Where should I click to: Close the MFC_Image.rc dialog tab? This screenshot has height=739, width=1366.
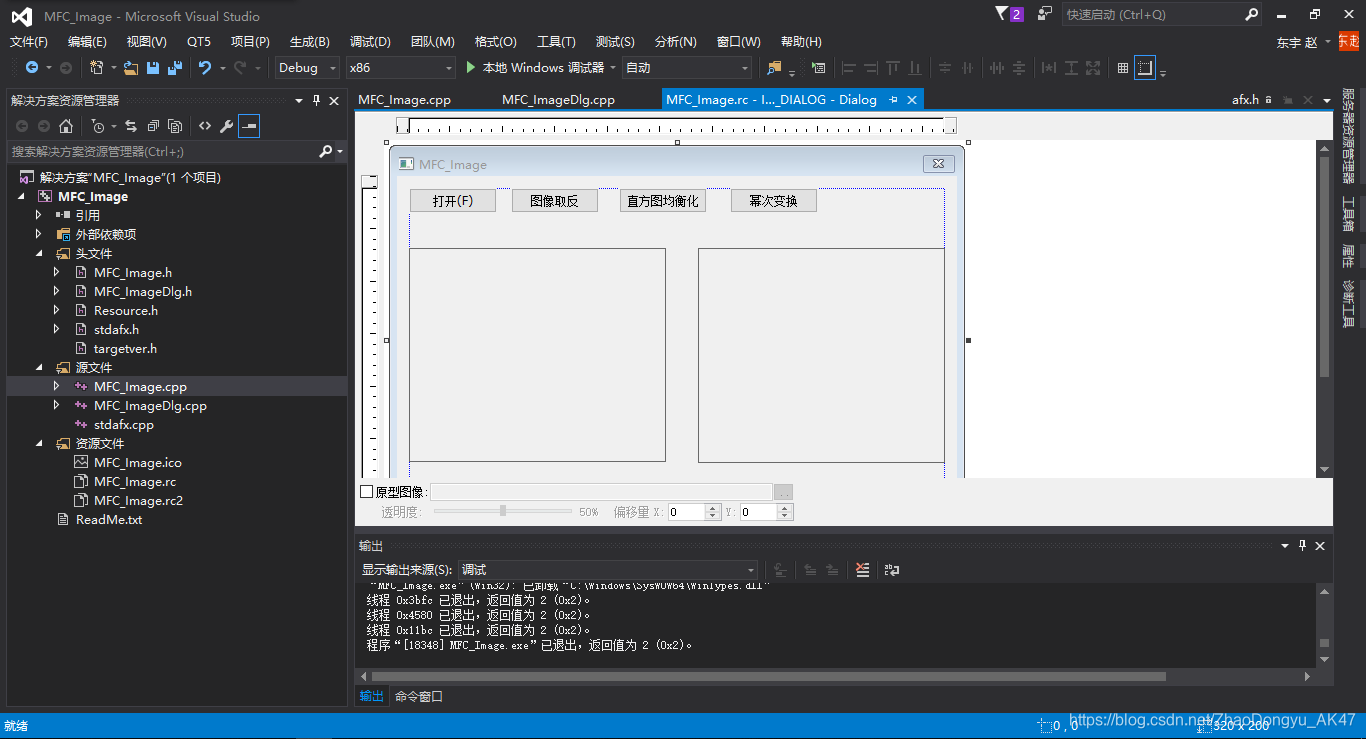911,99
